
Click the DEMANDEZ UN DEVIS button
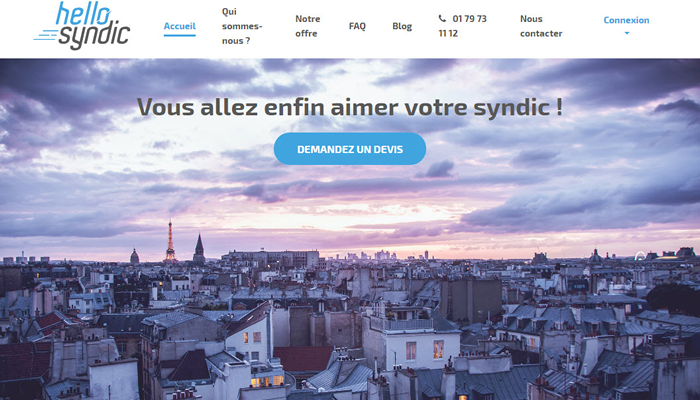pos(350,149)
